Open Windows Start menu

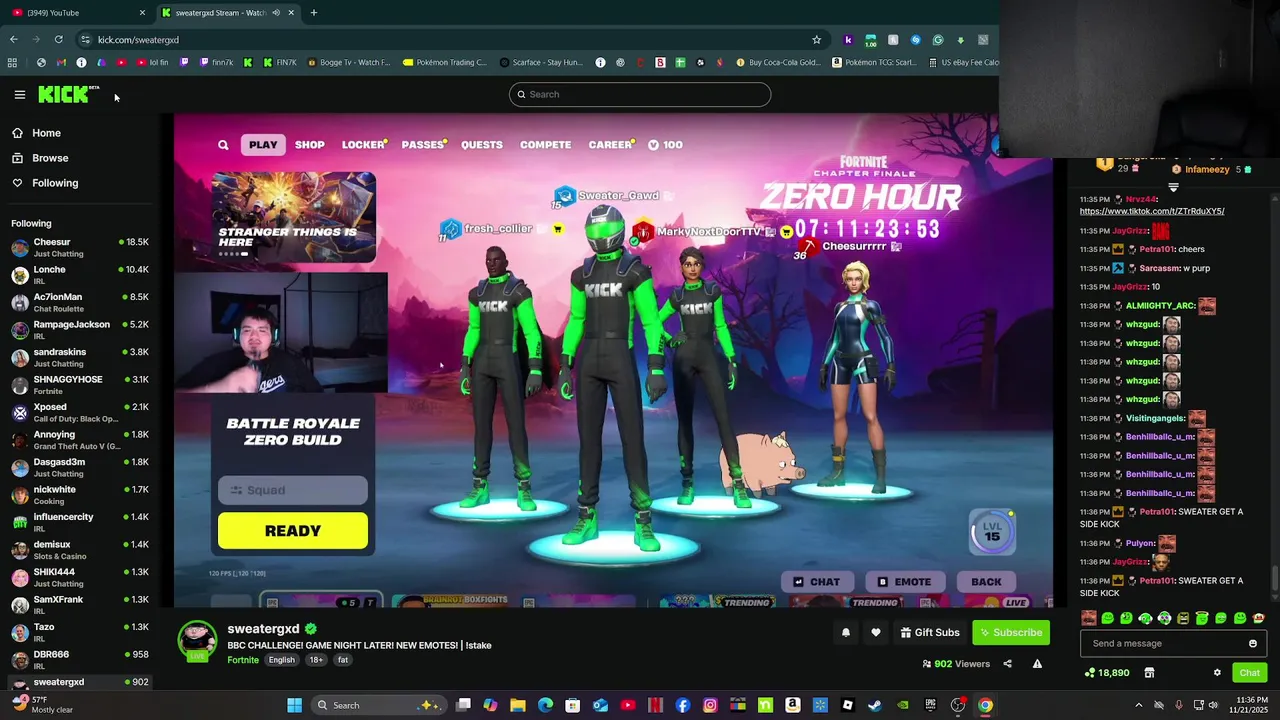(294, 705)
